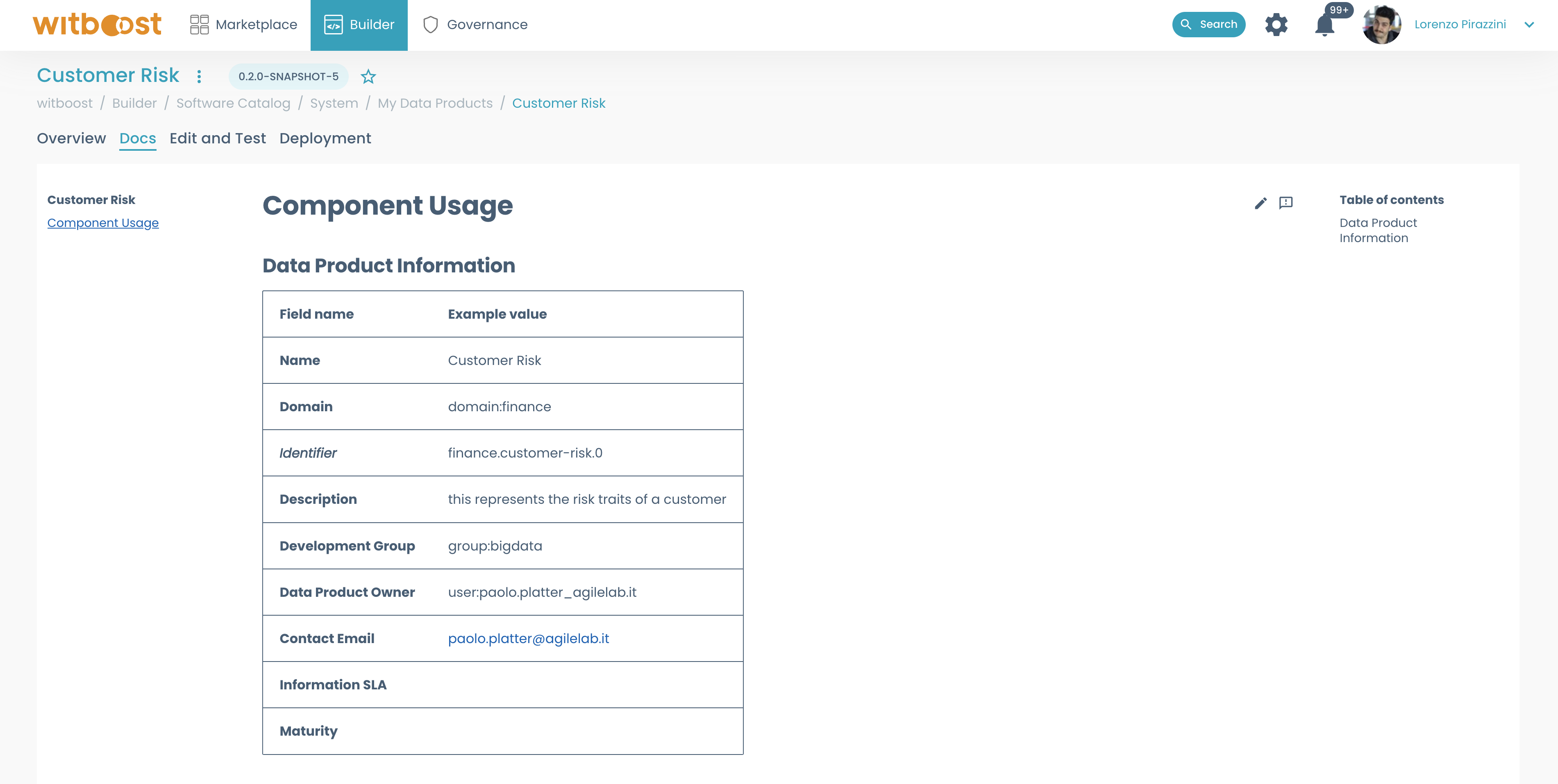Image resolution: width=1558 pixels, height=784 pixels.
Task: Open Lorenzo Pirazzini's profile avatar
Action: tap(1381, 25)
